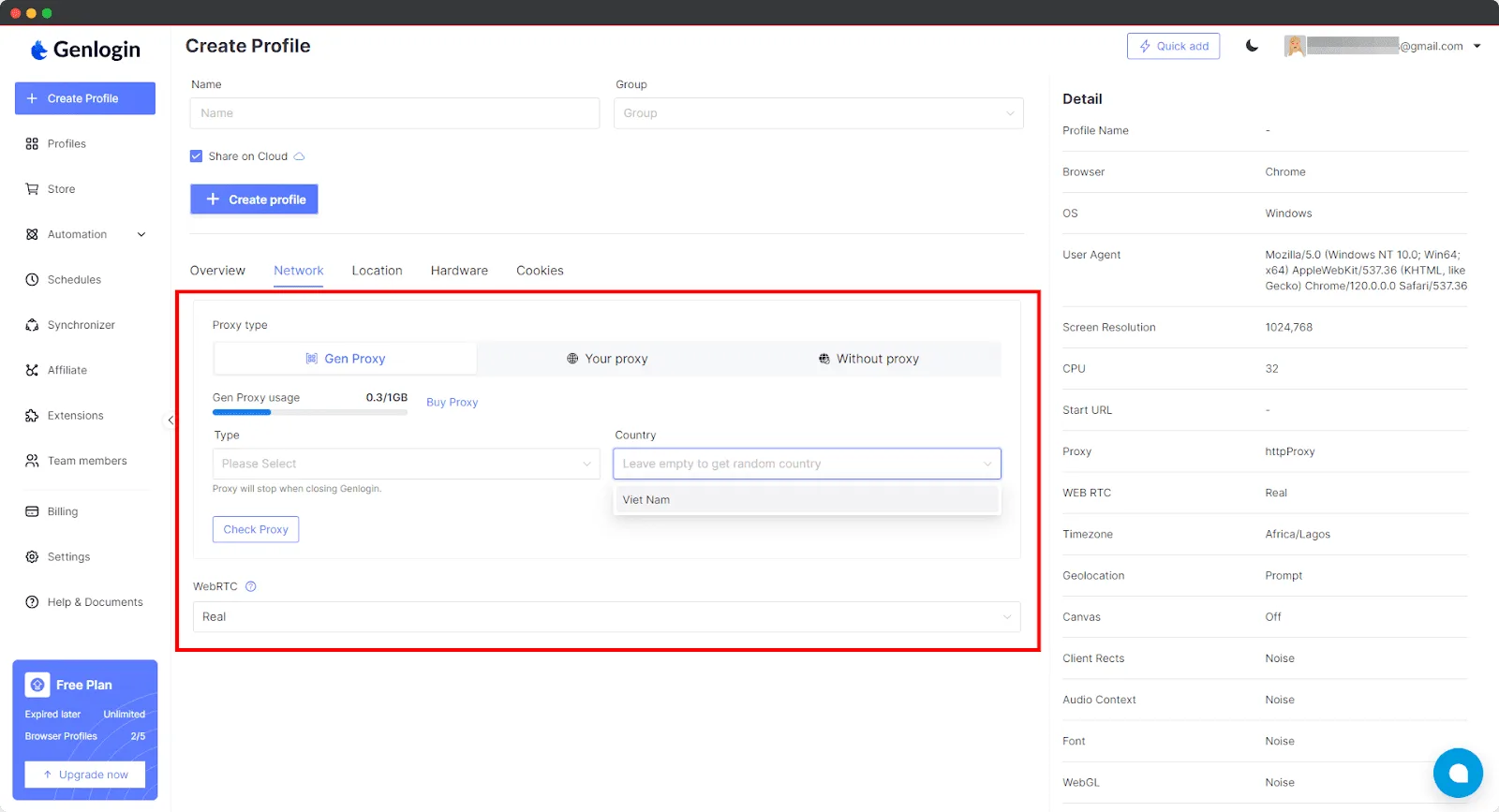Switch to the Location tab

378,271
